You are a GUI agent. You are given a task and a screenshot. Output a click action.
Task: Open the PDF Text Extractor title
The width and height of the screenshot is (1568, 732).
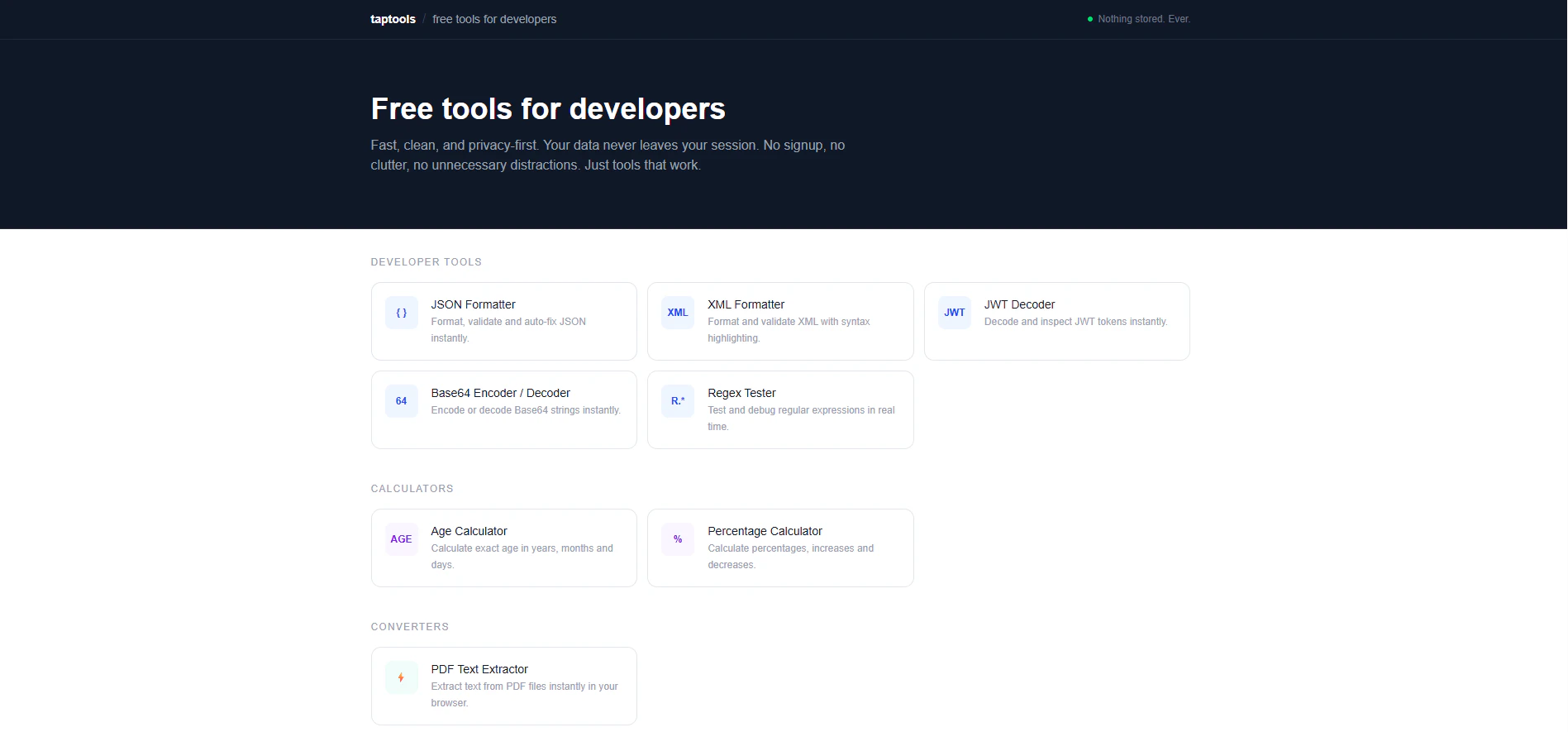point(479,669)
